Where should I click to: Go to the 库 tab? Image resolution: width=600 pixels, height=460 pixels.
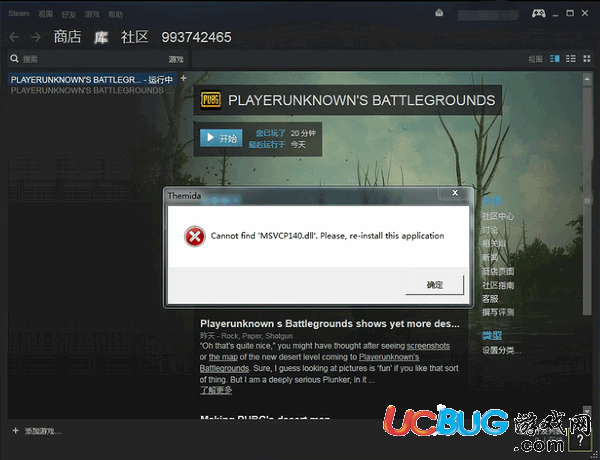pos(101,37)
